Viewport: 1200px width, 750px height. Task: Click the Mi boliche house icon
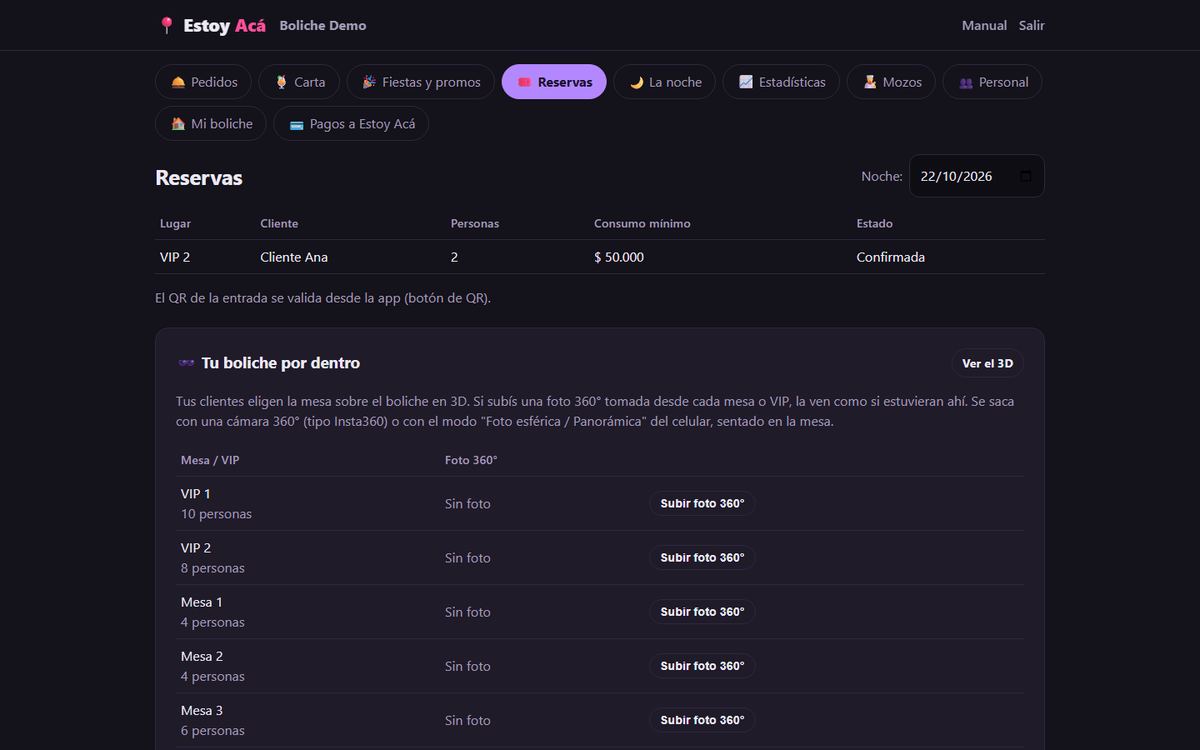178,124
